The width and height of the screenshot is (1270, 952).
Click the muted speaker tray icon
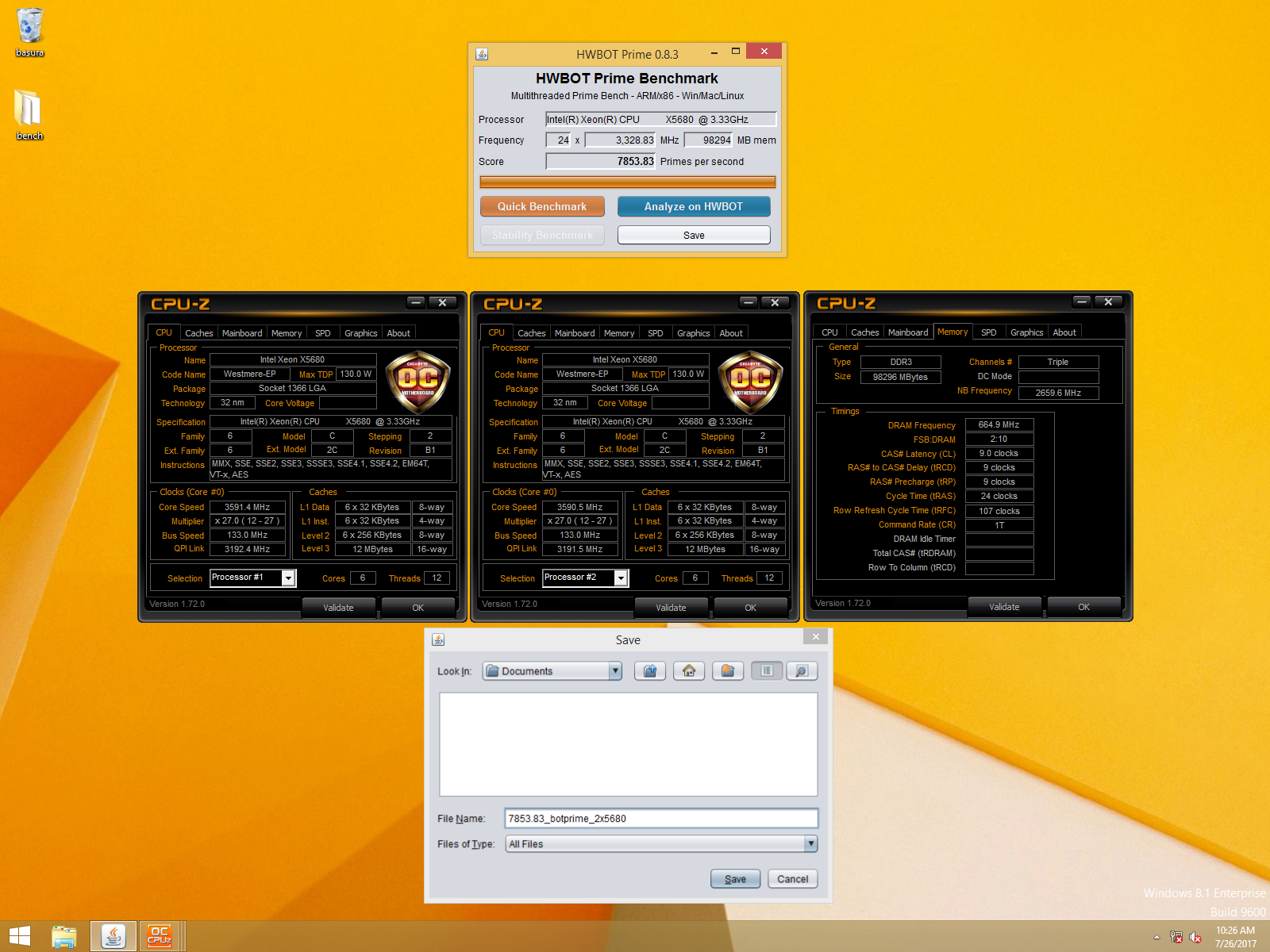[1195, 937]
